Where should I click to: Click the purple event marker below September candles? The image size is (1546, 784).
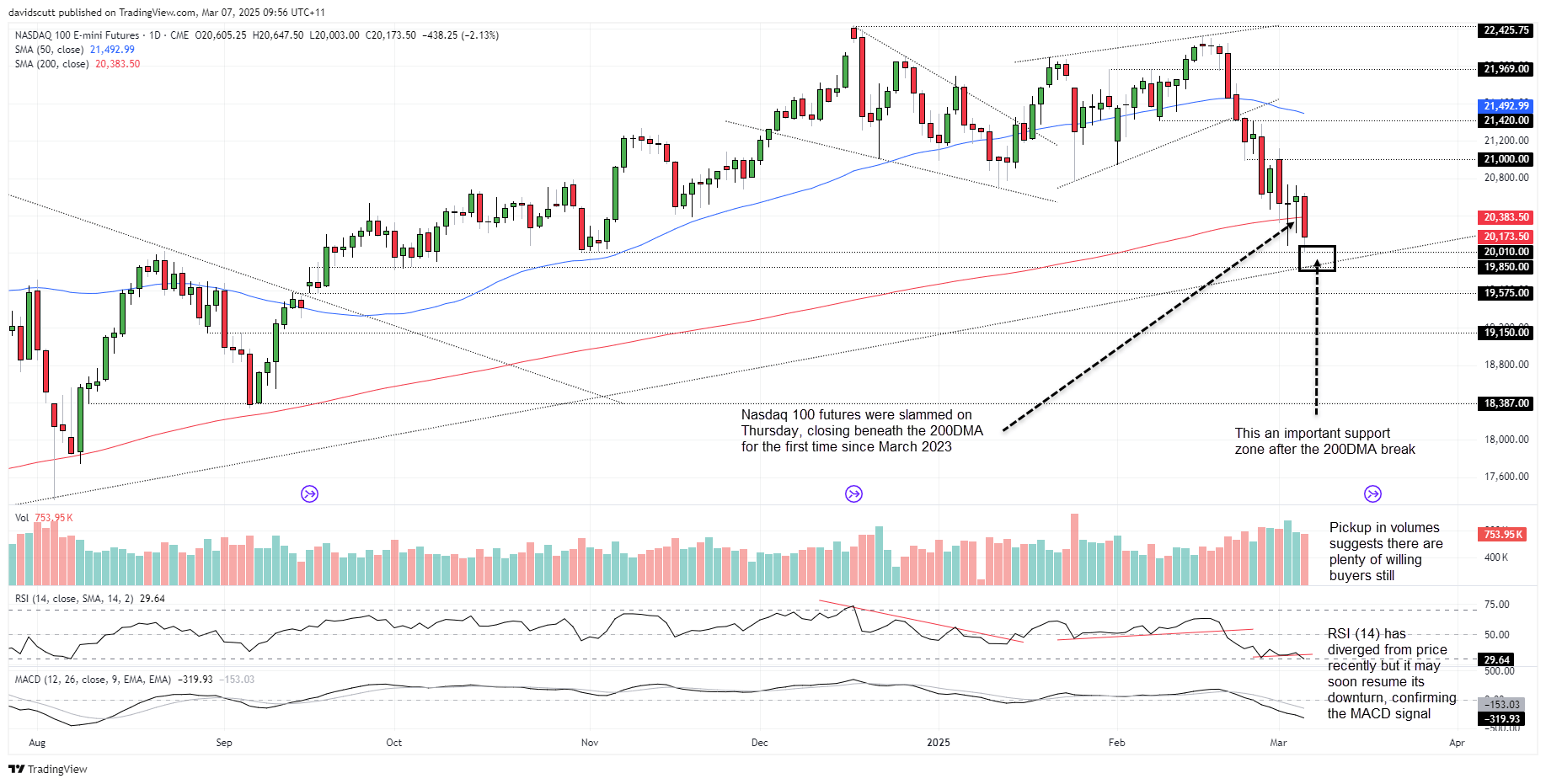309,493
